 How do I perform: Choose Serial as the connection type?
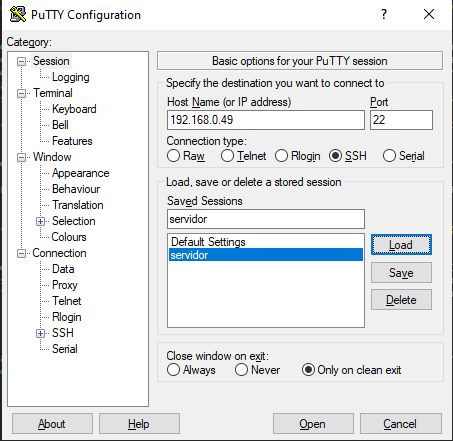389,156
